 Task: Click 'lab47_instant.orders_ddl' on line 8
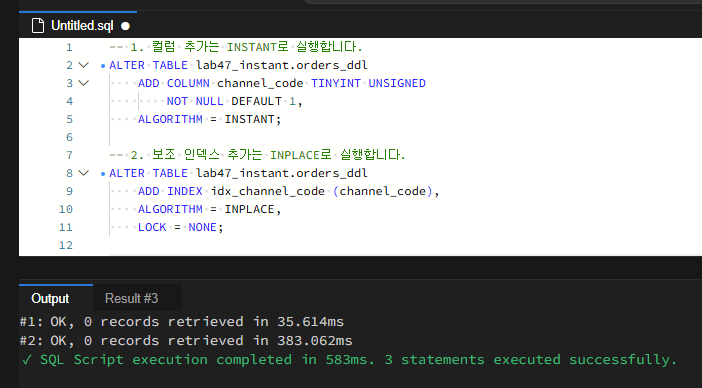coord(282,173)
